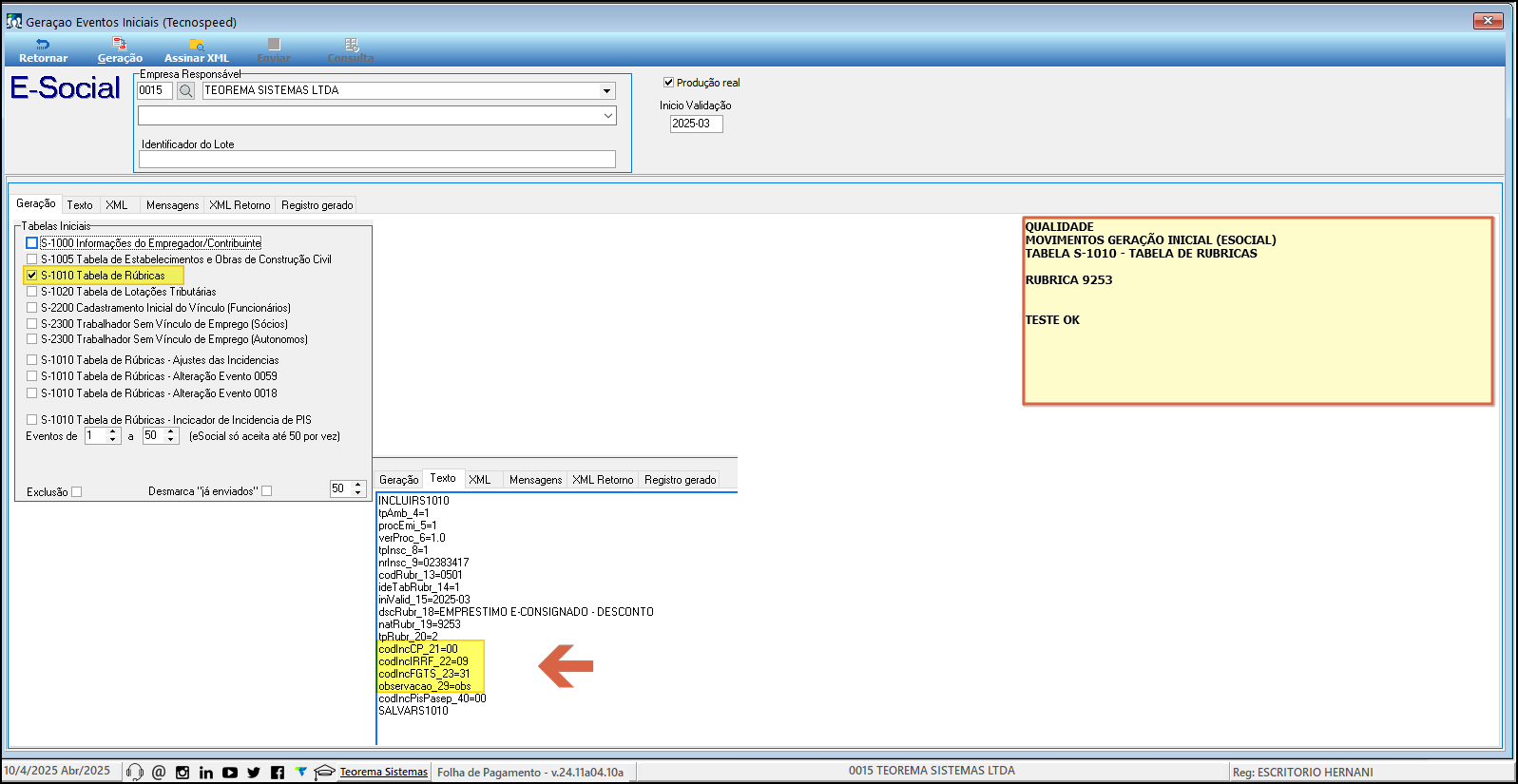
Task: Open the Facebook icon in status bar
Action: tap(278, 772)
